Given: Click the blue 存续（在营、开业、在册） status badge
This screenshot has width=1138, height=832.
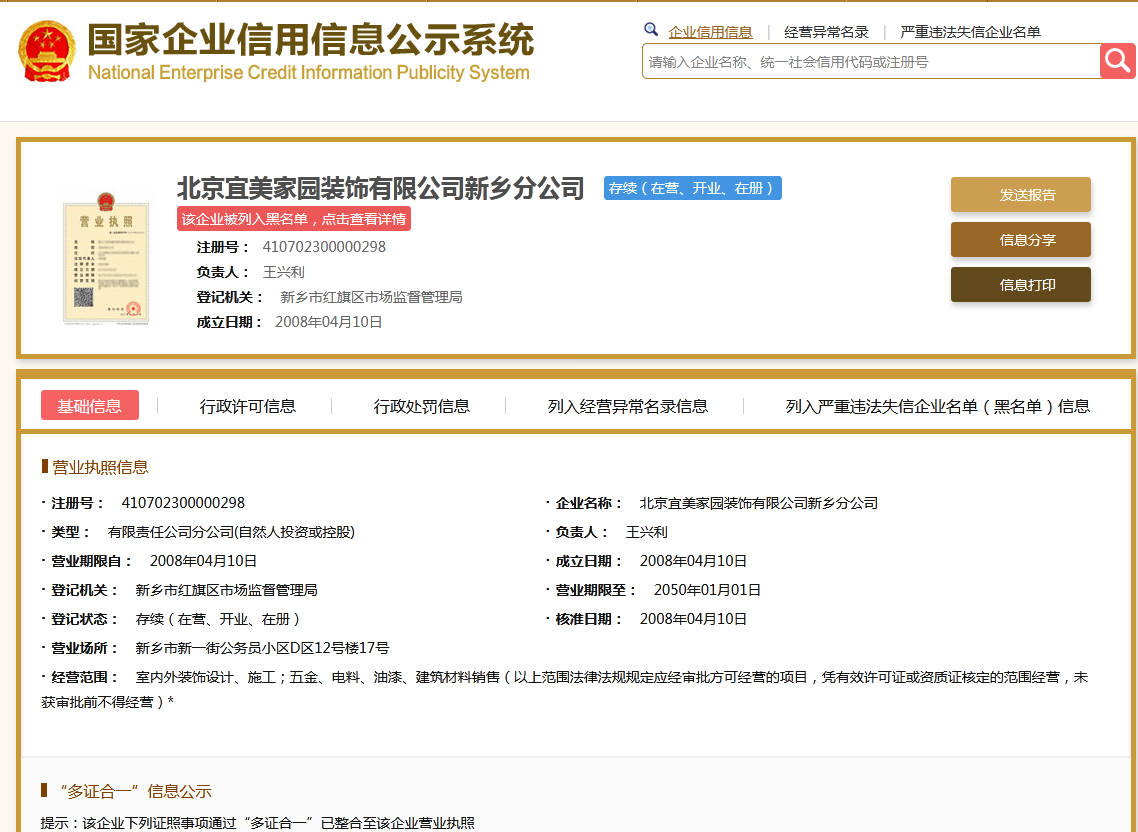Looking at the screenshot, I should [692, 188].
